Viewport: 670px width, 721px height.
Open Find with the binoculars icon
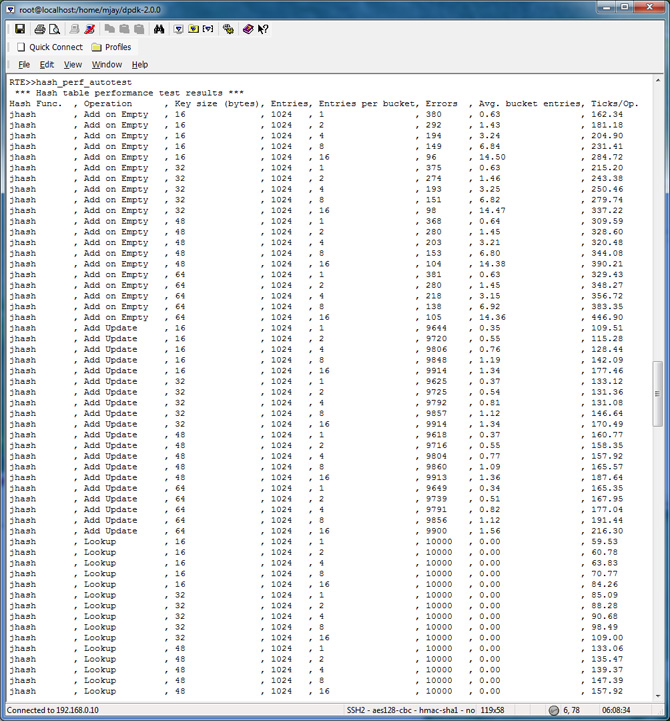coord(159,29)
